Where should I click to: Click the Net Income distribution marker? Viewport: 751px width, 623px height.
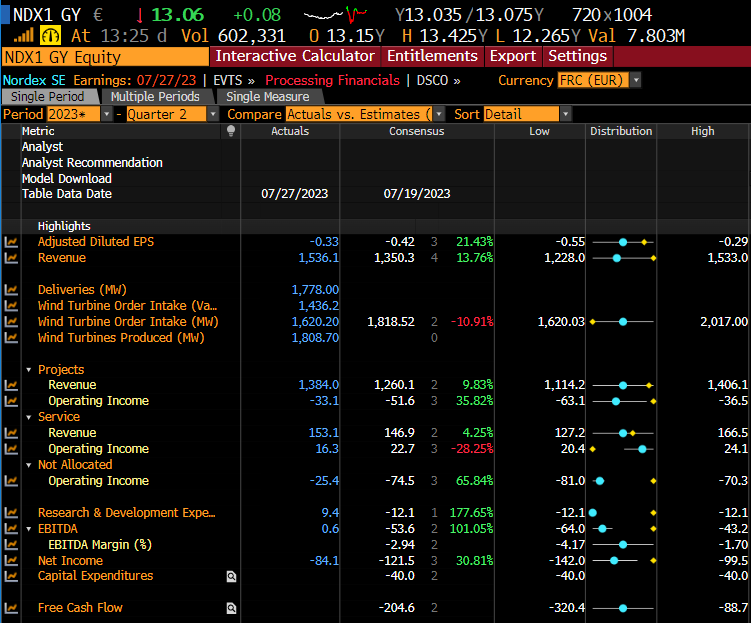(614, 560)
